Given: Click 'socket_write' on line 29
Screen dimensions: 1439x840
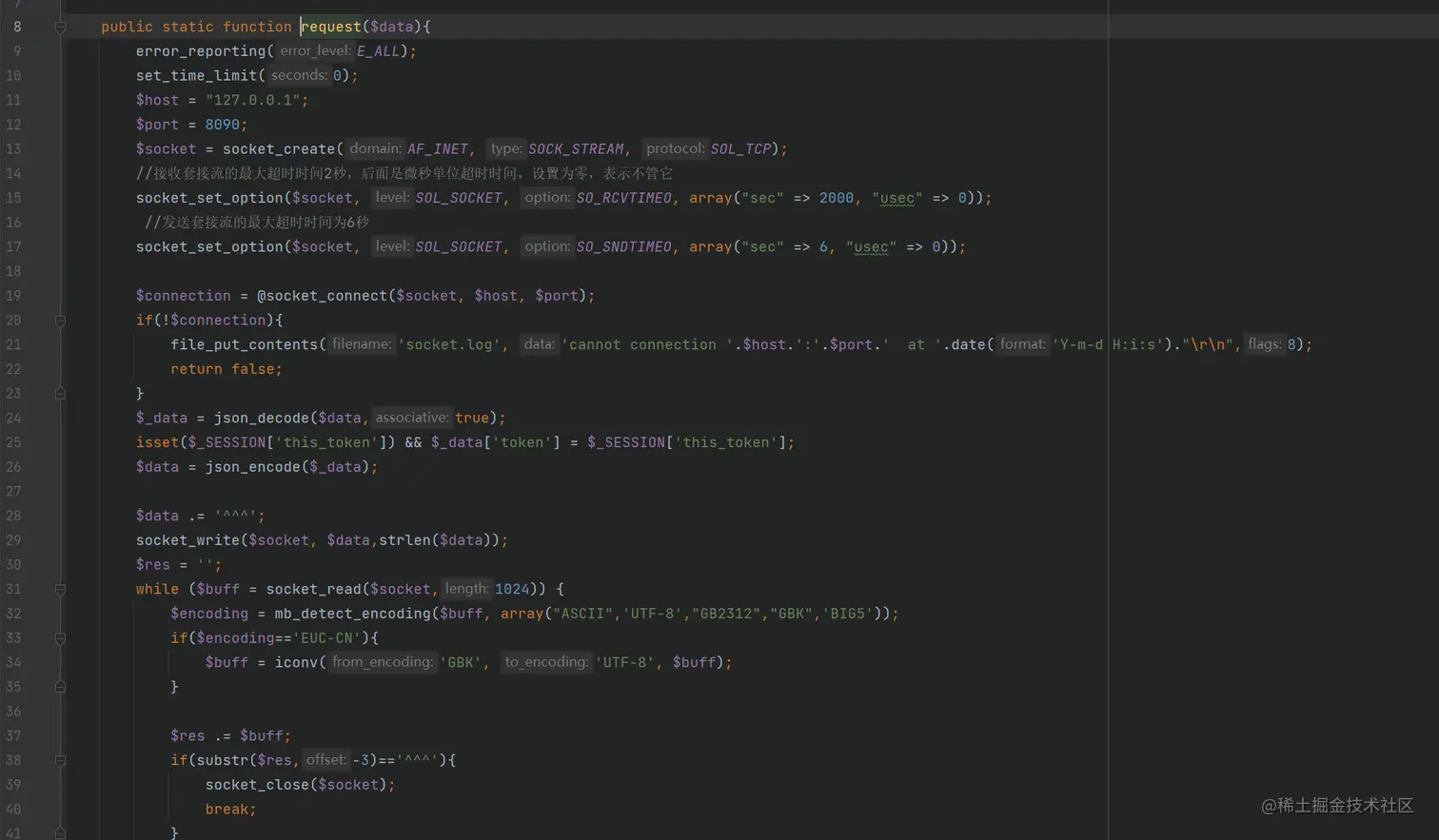Looking at the screenshot, I should pyautogui.click(x=187, y=540).
